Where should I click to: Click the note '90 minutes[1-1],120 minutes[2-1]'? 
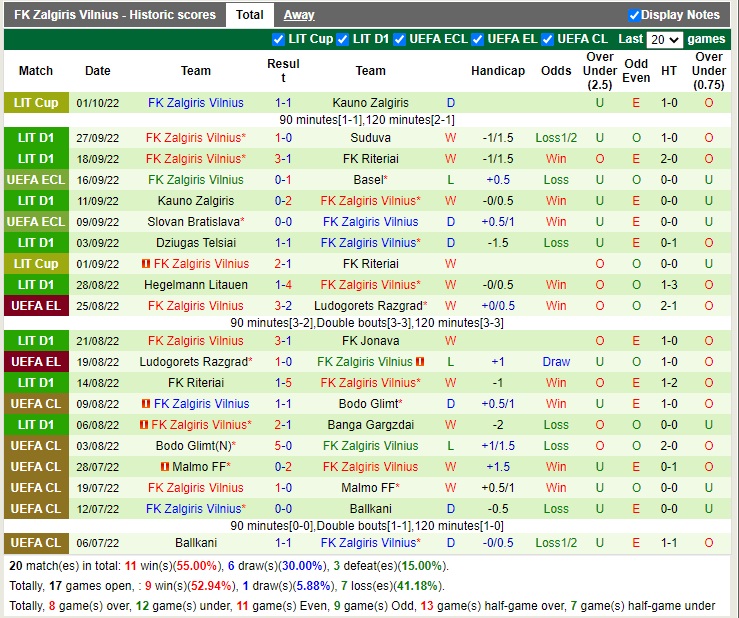pos(367,120)
